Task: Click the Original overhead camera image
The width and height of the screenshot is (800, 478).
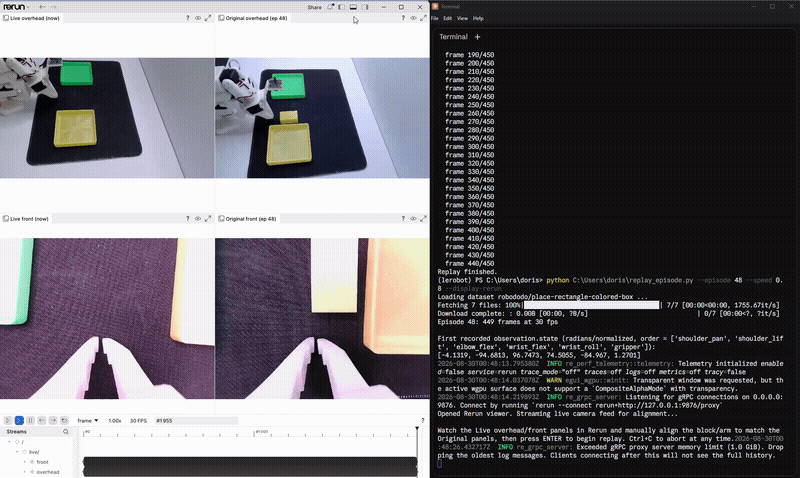Action: [x=322, y=118]
